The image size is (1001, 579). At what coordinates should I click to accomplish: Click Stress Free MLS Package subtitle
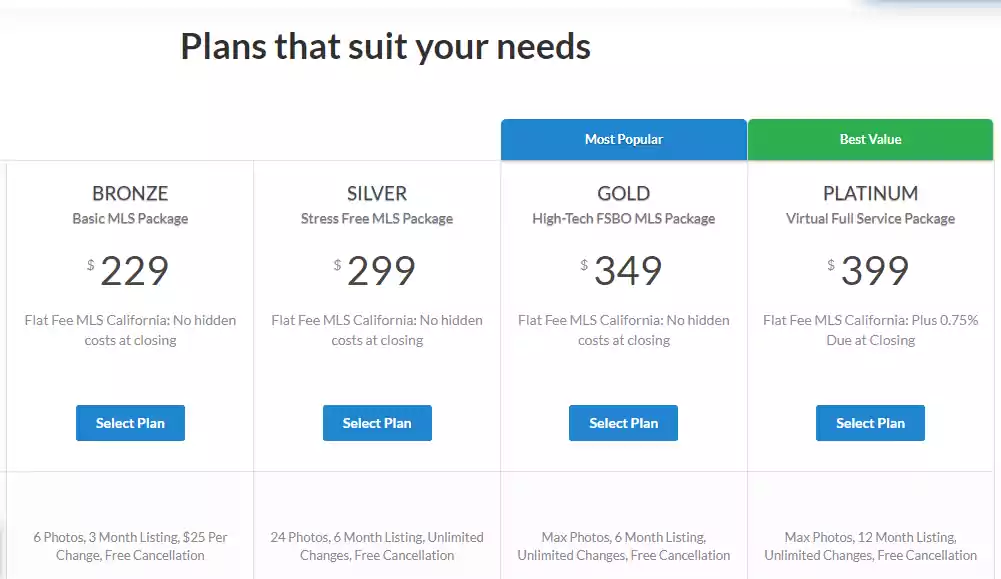coord(377,219)
